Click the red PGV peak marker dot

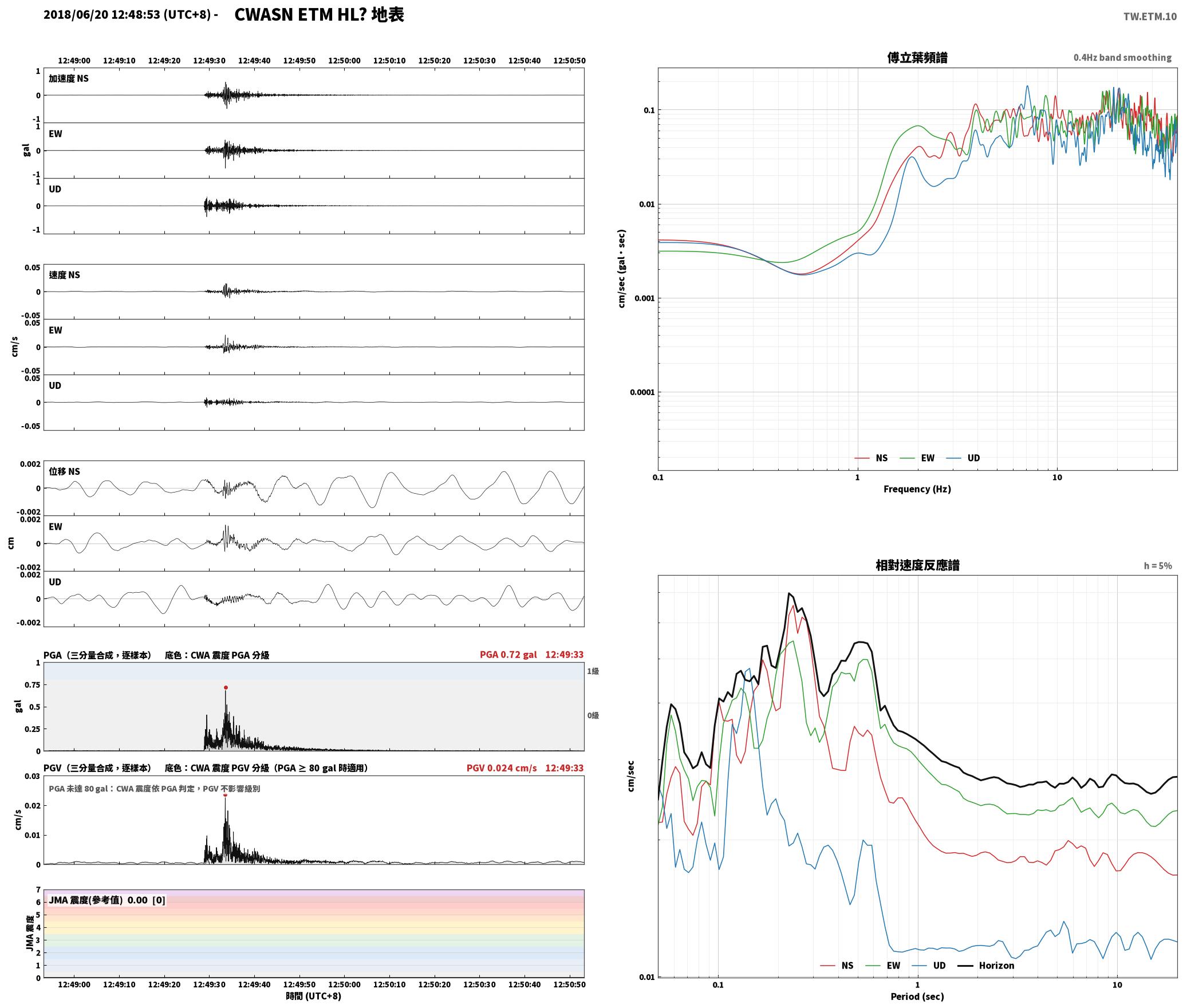coord(225,795)
